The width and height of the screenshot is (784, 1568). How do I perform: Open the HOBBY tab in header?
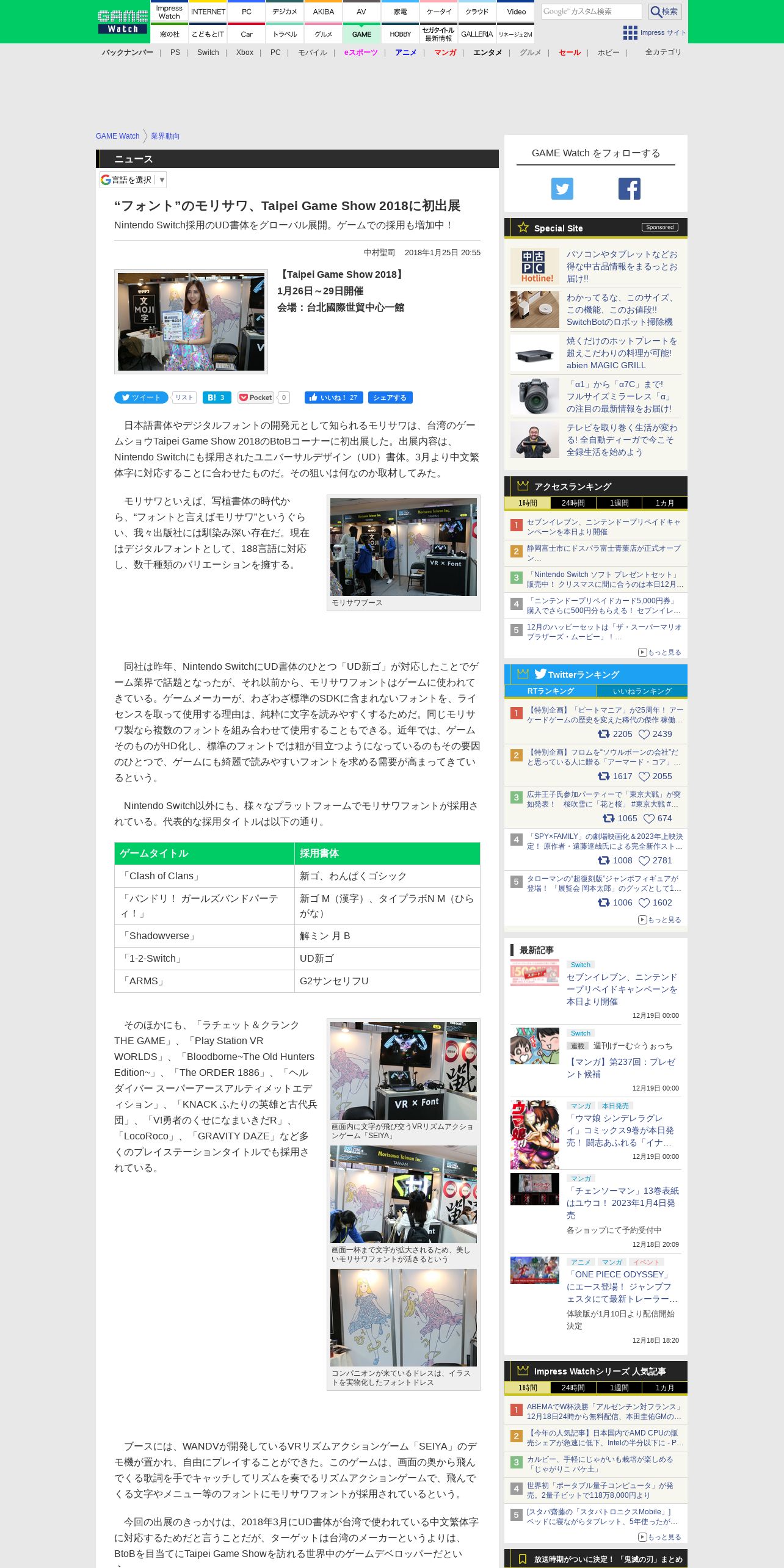[x=401, y=34]
